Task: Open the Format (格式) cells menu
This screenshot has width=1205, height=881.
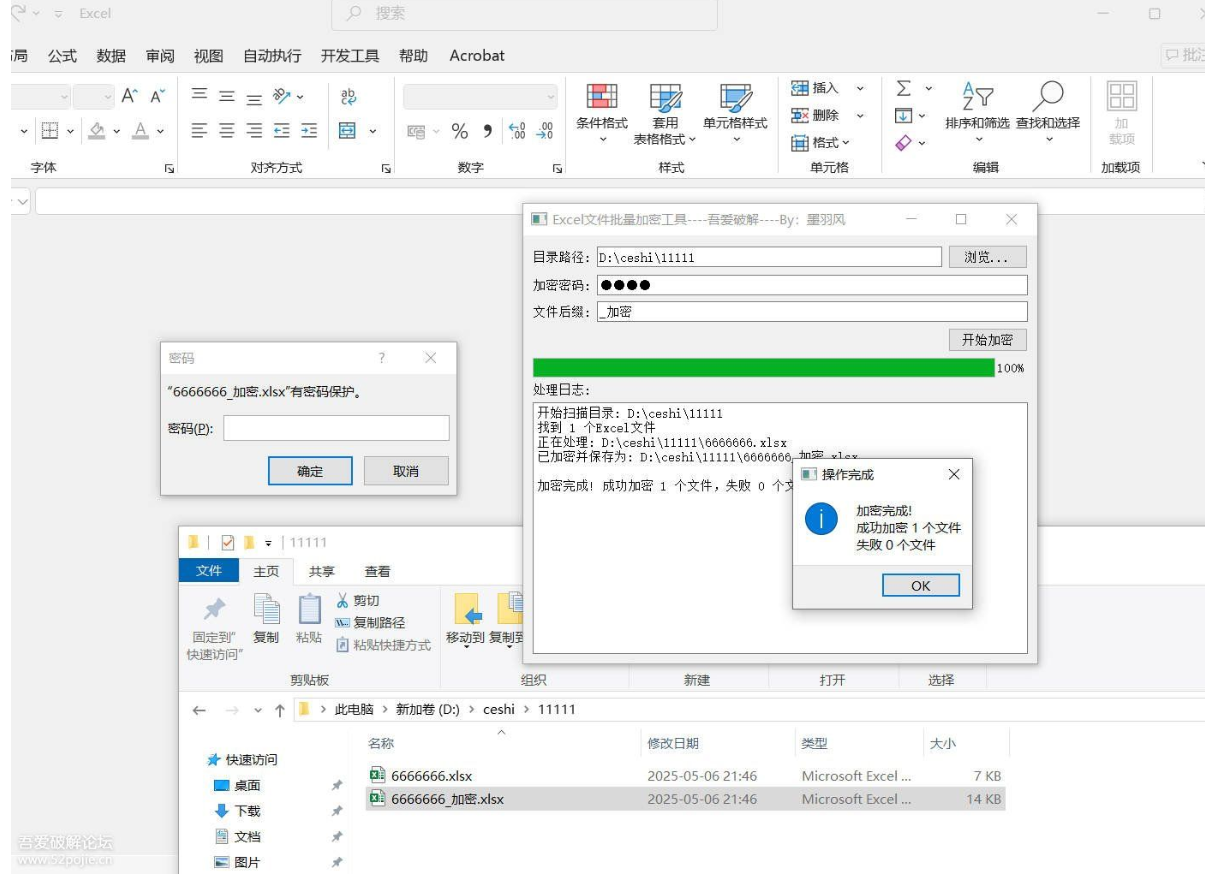Action: pos(821,143)
